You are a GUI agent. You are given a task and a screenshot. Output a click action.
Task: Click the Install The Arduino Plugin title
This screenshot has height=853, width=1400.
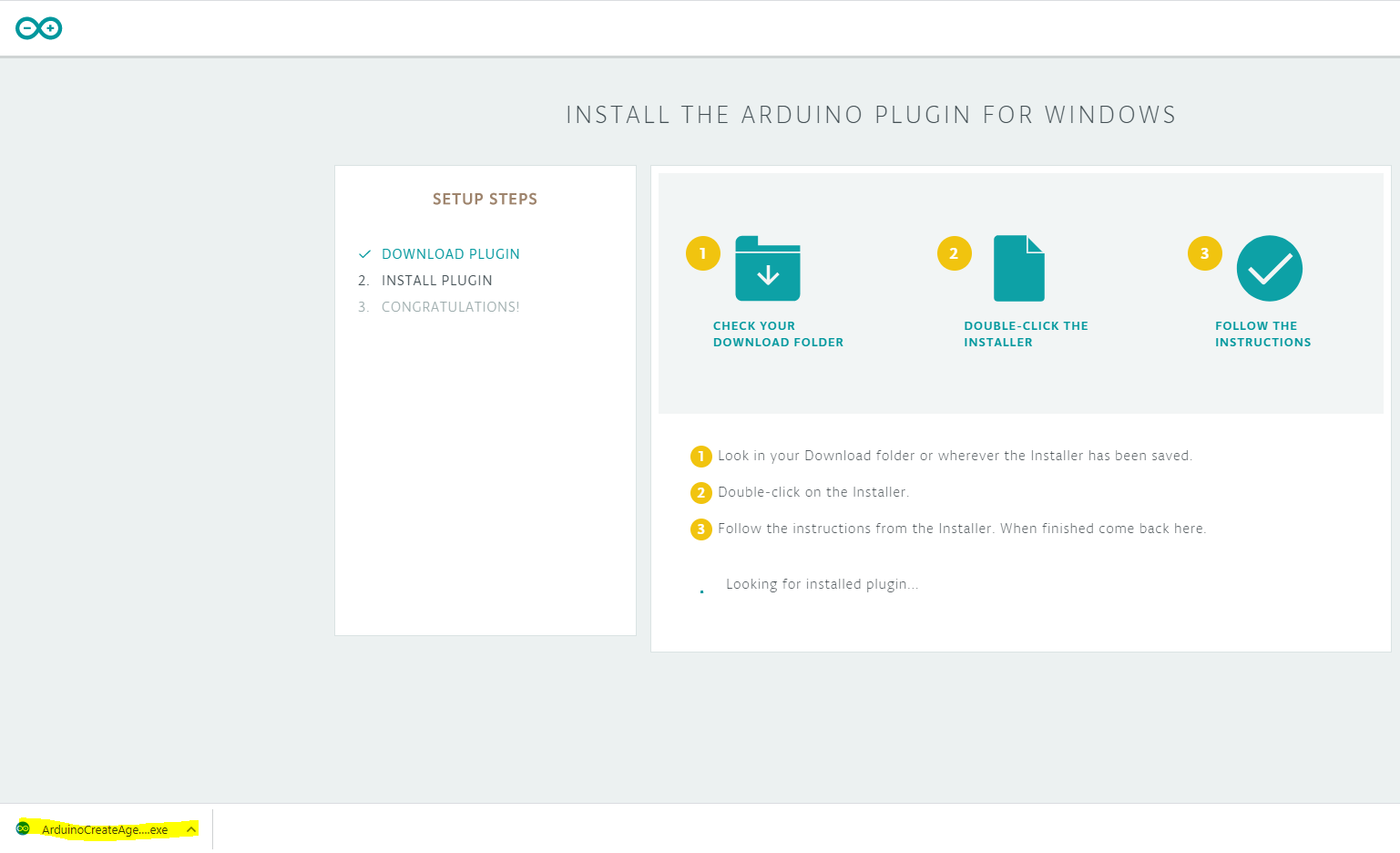[x=871, y=115]
